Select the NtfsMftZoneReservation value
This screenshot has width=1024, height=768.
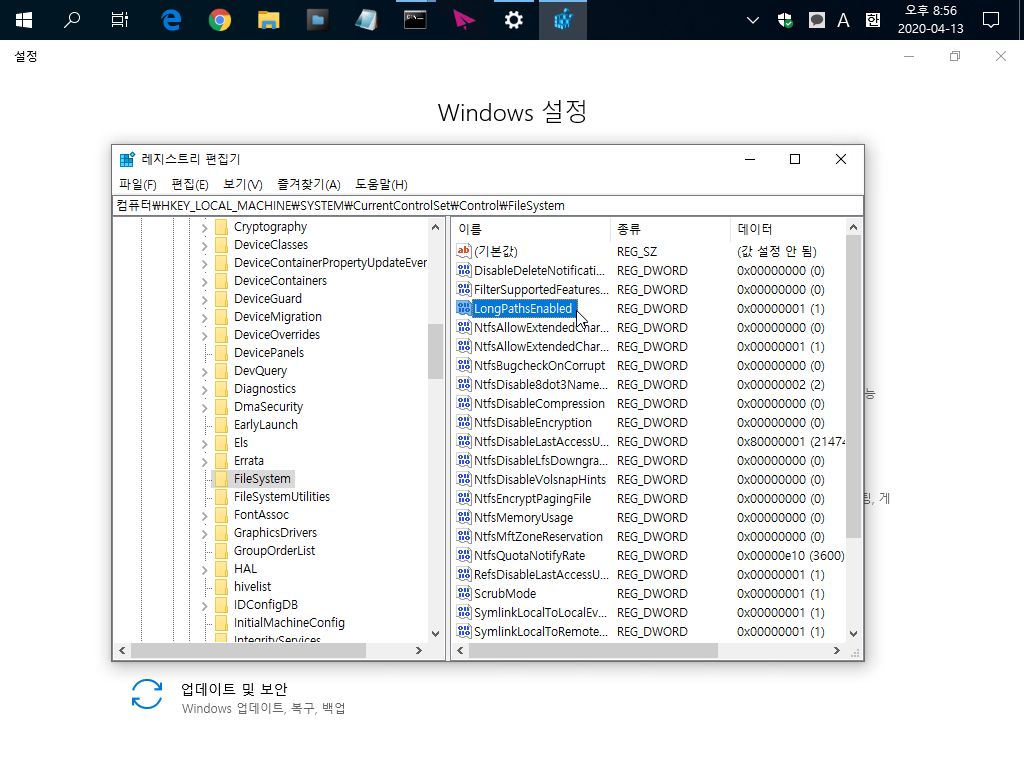[x=538, y=536]
